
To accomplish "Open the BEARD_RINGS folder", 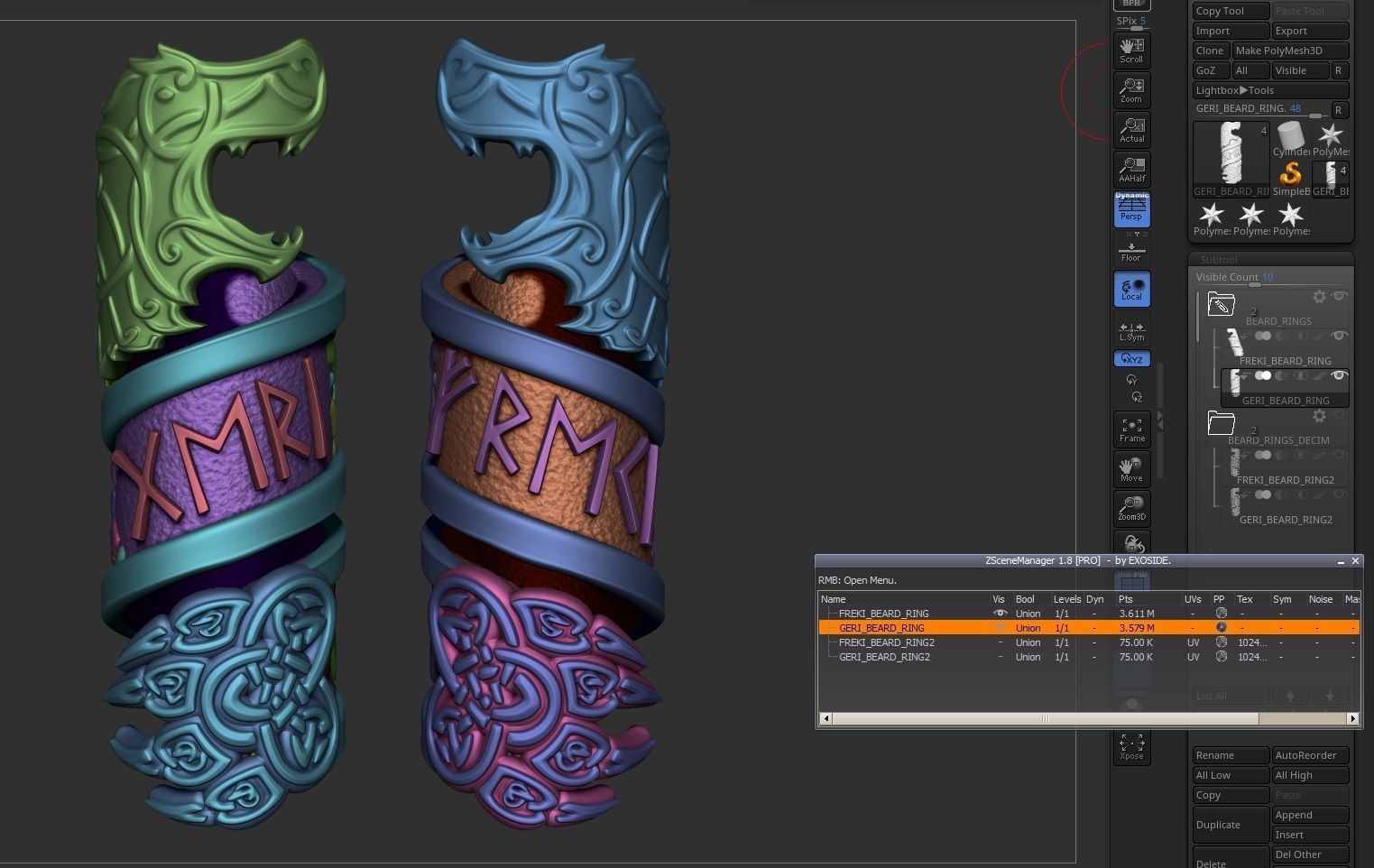I will coord(1221,304).
